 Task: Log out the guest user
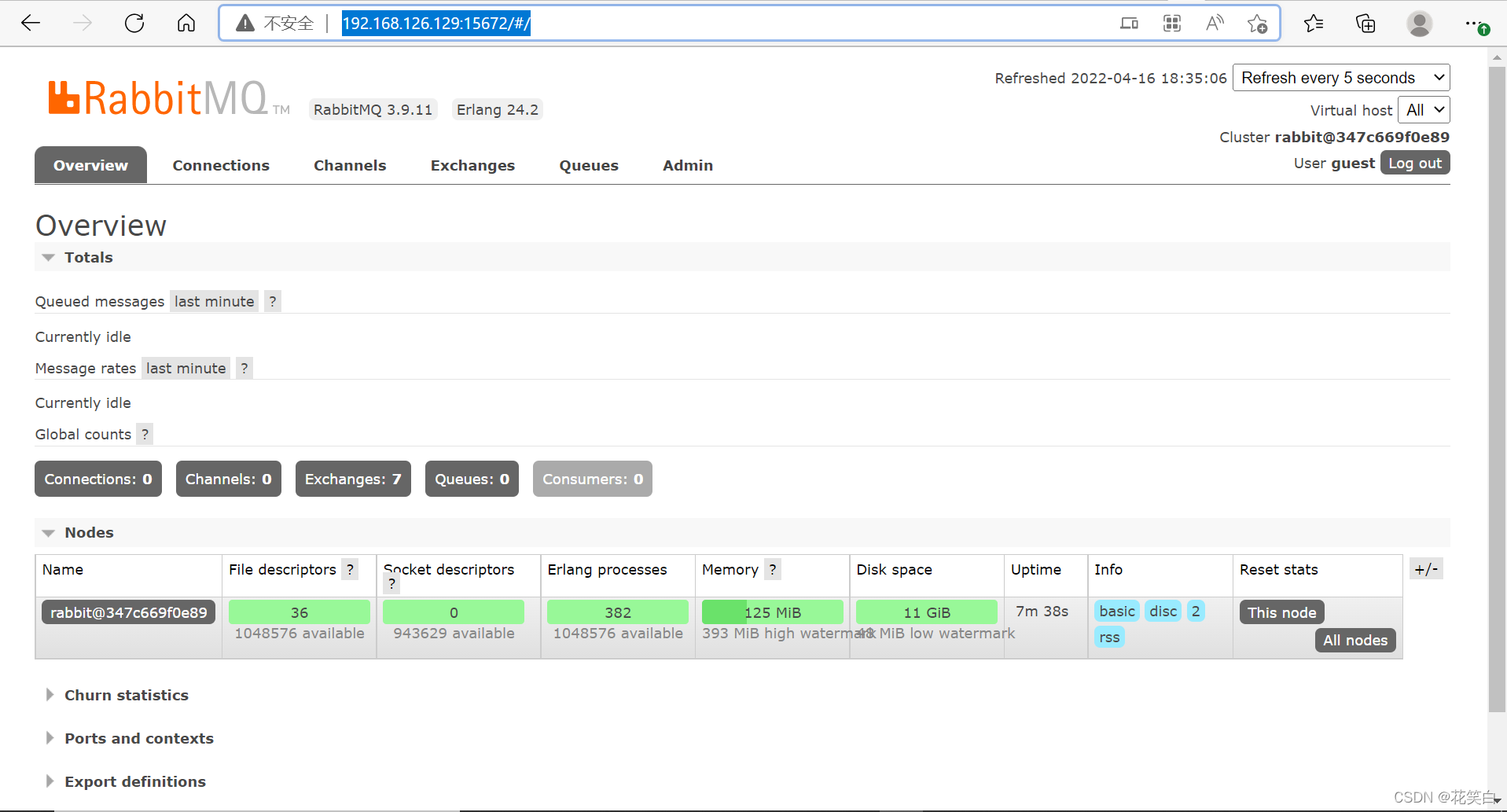click(x=1415, y=163)
